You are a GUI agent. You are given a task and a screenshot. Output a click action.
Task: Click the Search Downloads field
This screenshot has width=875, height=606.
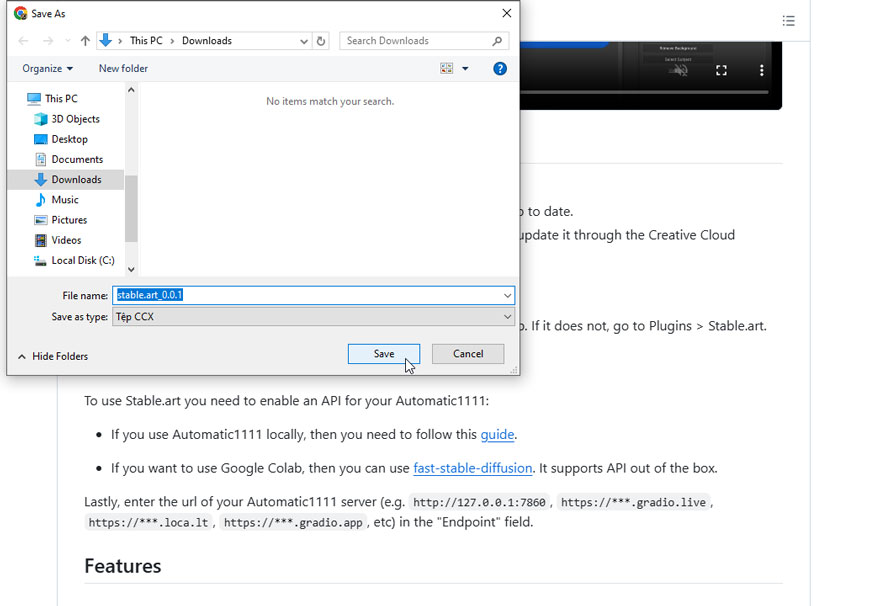[x=415, y=41]
